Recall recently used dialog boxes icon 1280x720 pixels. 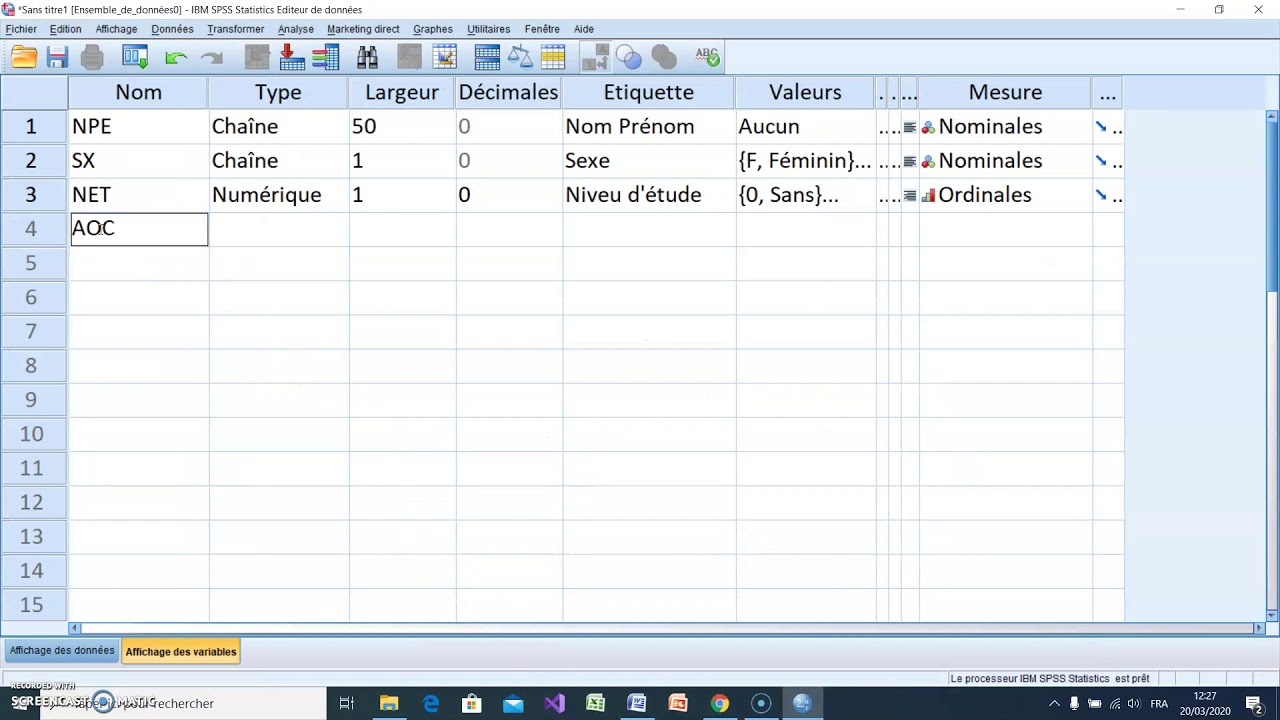pyautogui.click(x=135, y=57)
